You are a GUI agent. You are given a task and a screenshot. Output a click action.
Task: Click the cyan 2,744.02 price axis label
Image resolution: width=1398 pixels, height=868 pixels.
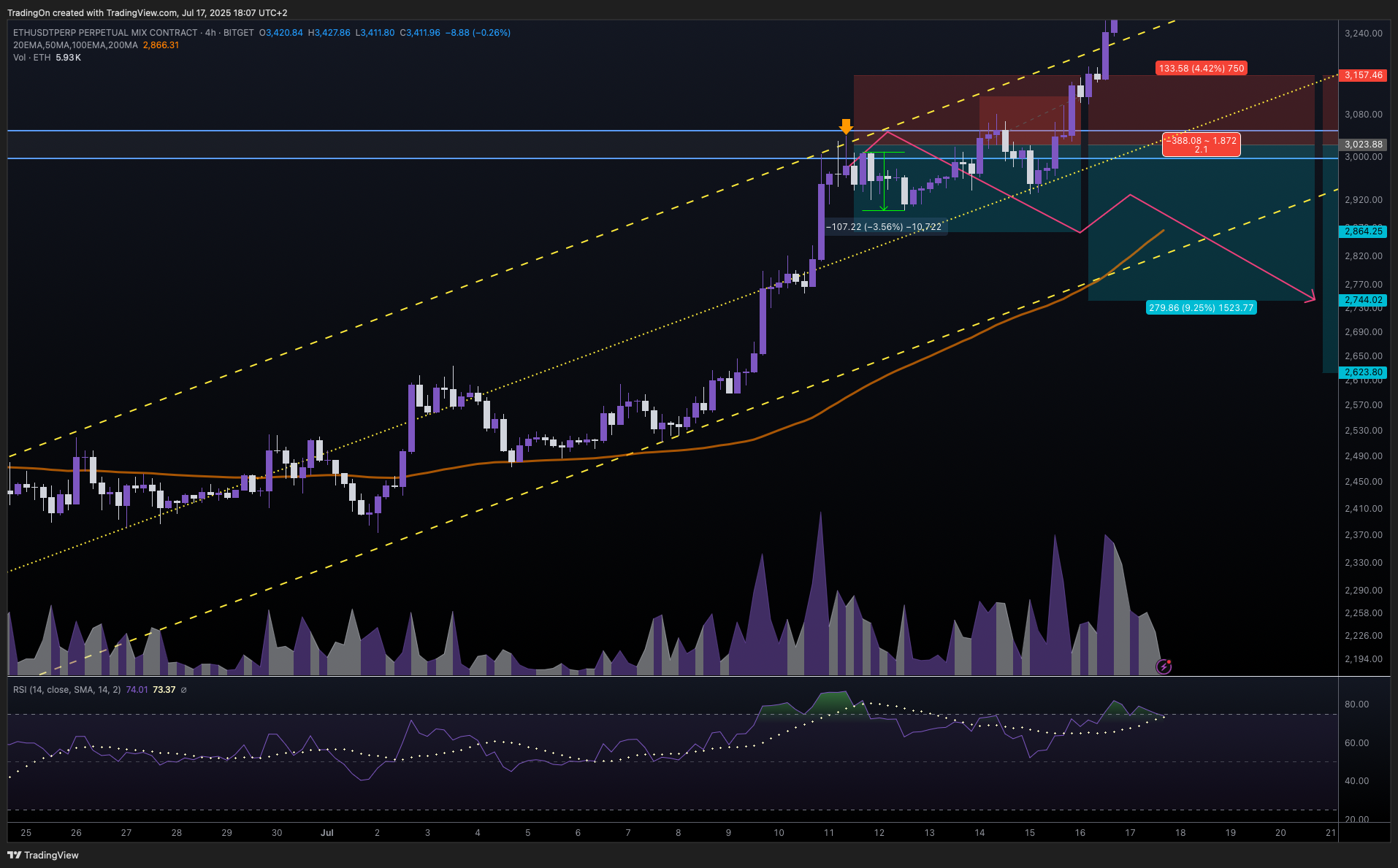[x=1363, y=300]
